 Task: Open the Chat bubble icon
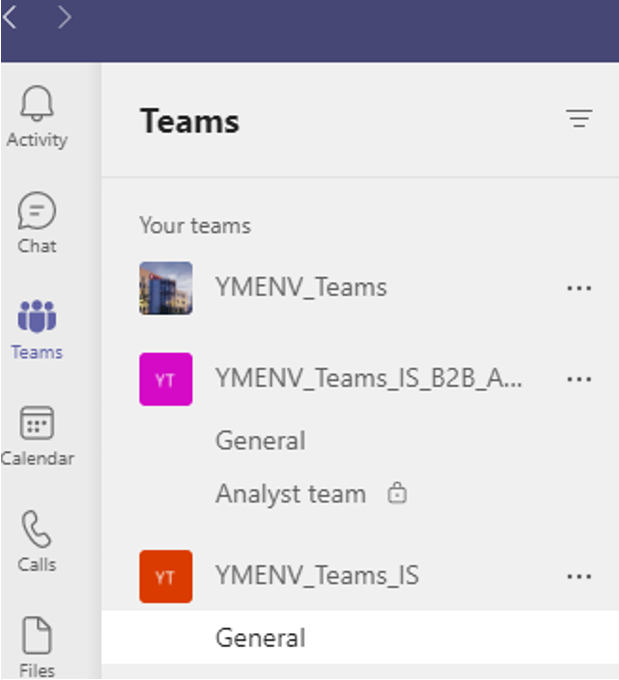37,211
